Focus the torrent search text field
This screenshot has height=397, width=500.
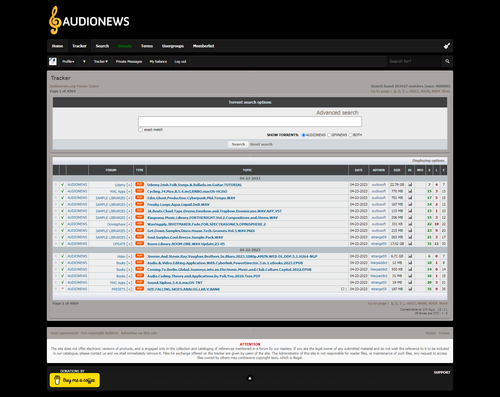tap(250, 121)
